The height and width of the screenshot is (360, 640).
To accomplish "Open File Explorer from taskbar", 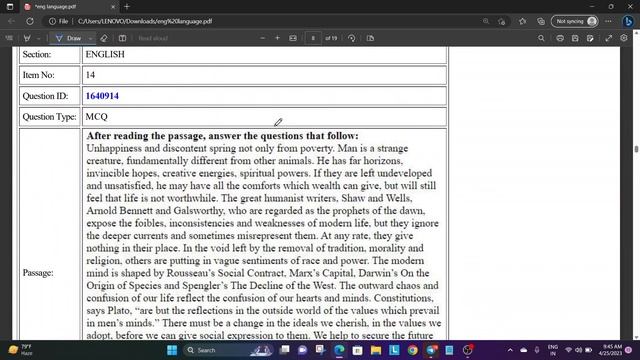I will point(376,350).
